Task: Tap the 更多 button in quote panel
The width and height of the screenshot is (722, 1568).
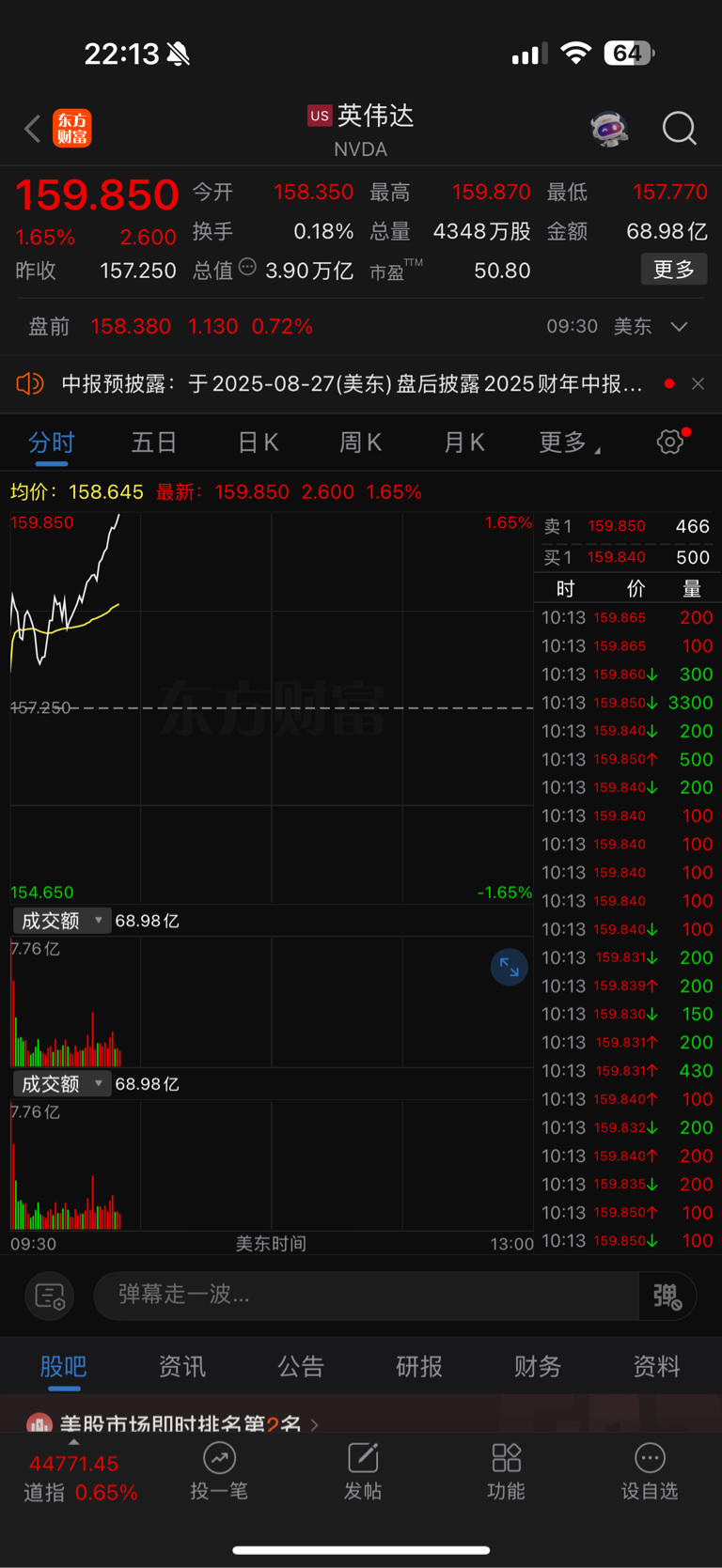Action: (674, 270)
